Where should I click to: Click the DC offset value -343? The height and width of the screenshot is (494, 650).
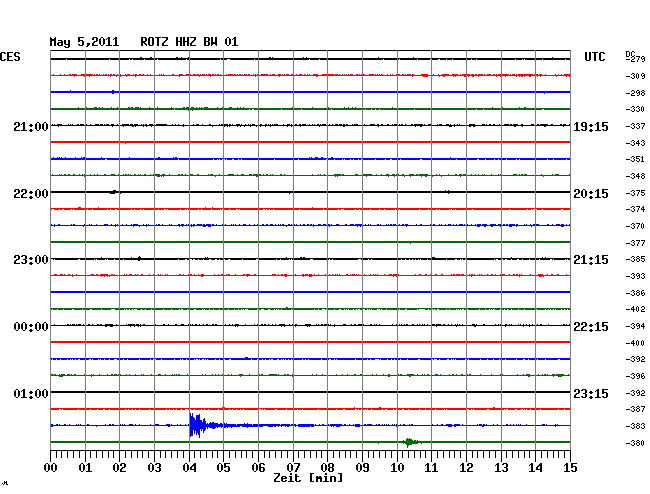635,143
